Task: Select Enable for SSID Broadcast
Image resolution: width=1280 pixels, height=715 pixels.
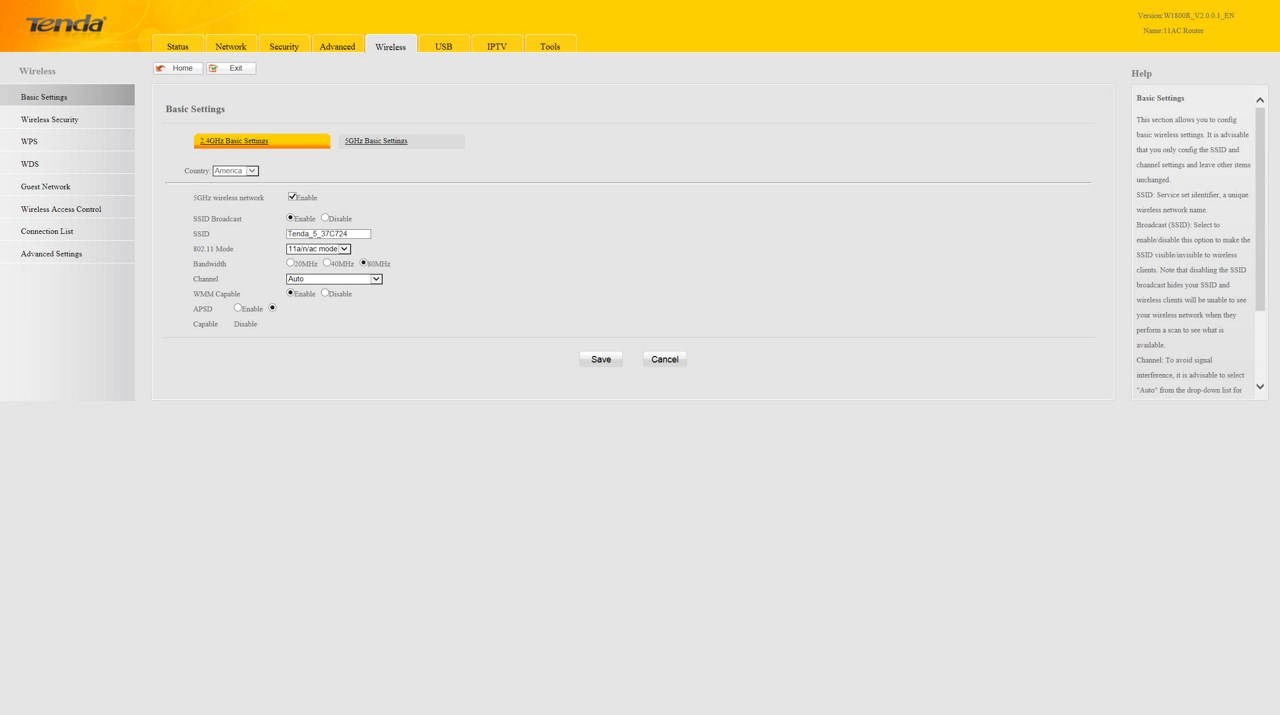Action: pyautogui.click(x=291, y=218)
